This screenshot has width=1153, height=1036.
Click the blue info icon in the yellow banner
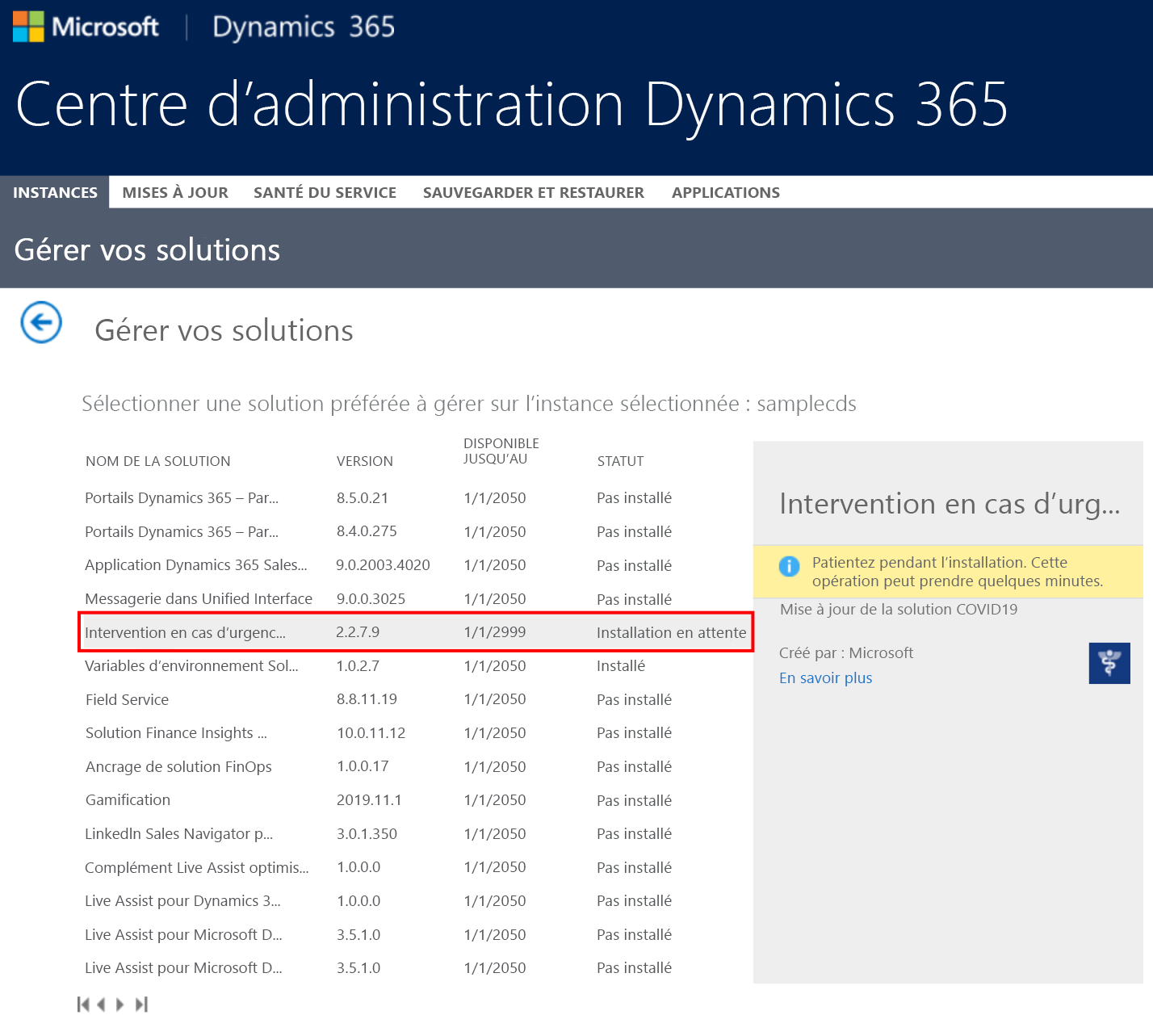click(x=789, y=566)
